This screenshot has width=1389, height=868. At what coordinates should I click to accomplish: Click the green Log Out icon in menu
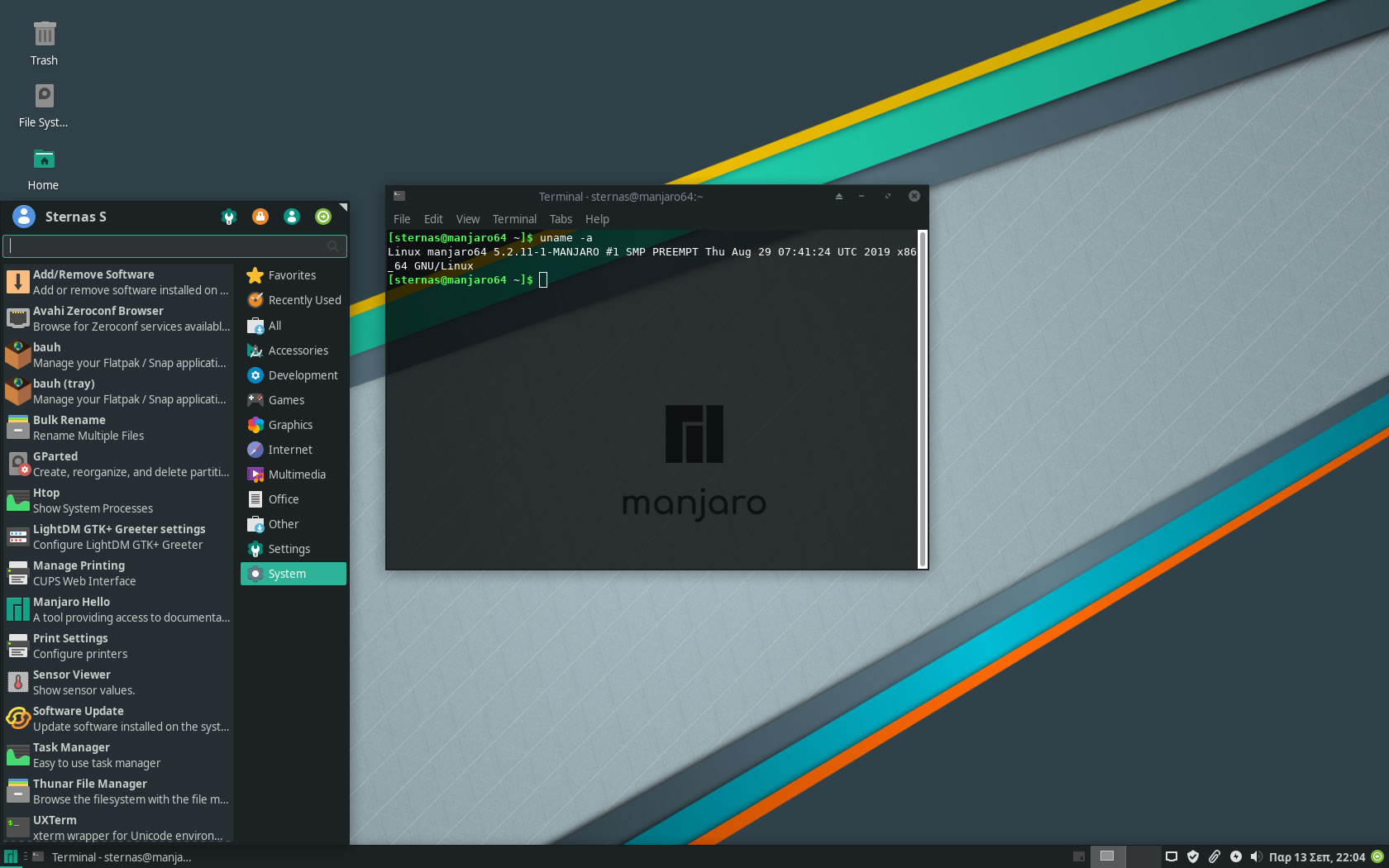(x=323, y=217)
